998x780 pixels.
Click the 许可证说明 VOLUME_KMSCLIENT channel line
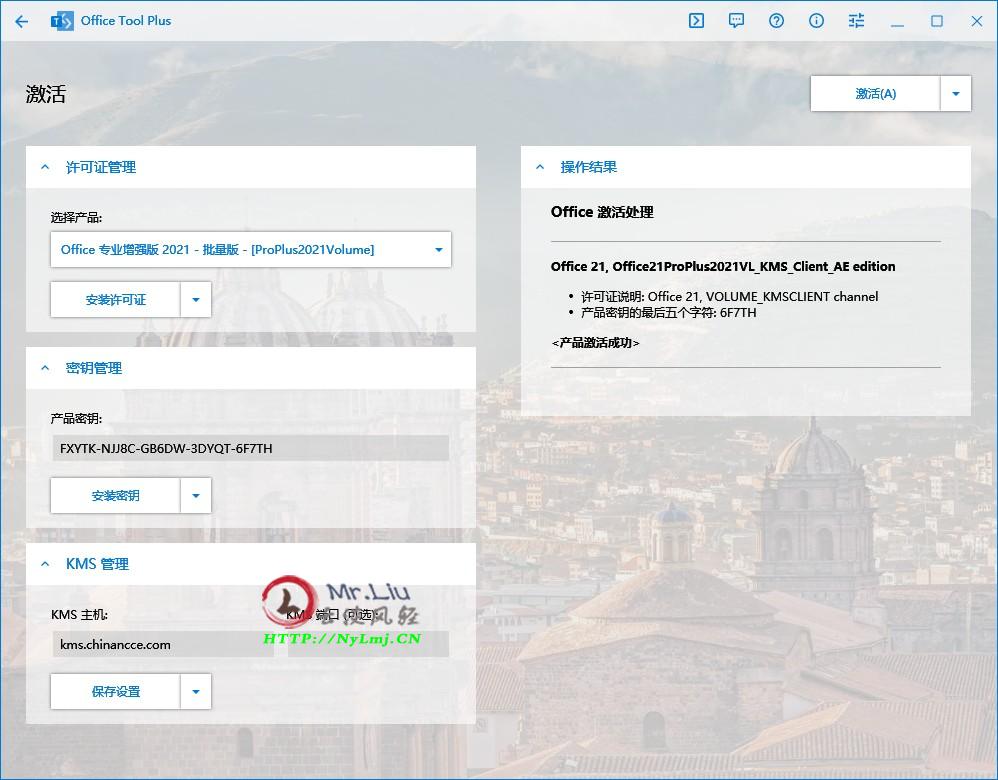pos(729,296)
